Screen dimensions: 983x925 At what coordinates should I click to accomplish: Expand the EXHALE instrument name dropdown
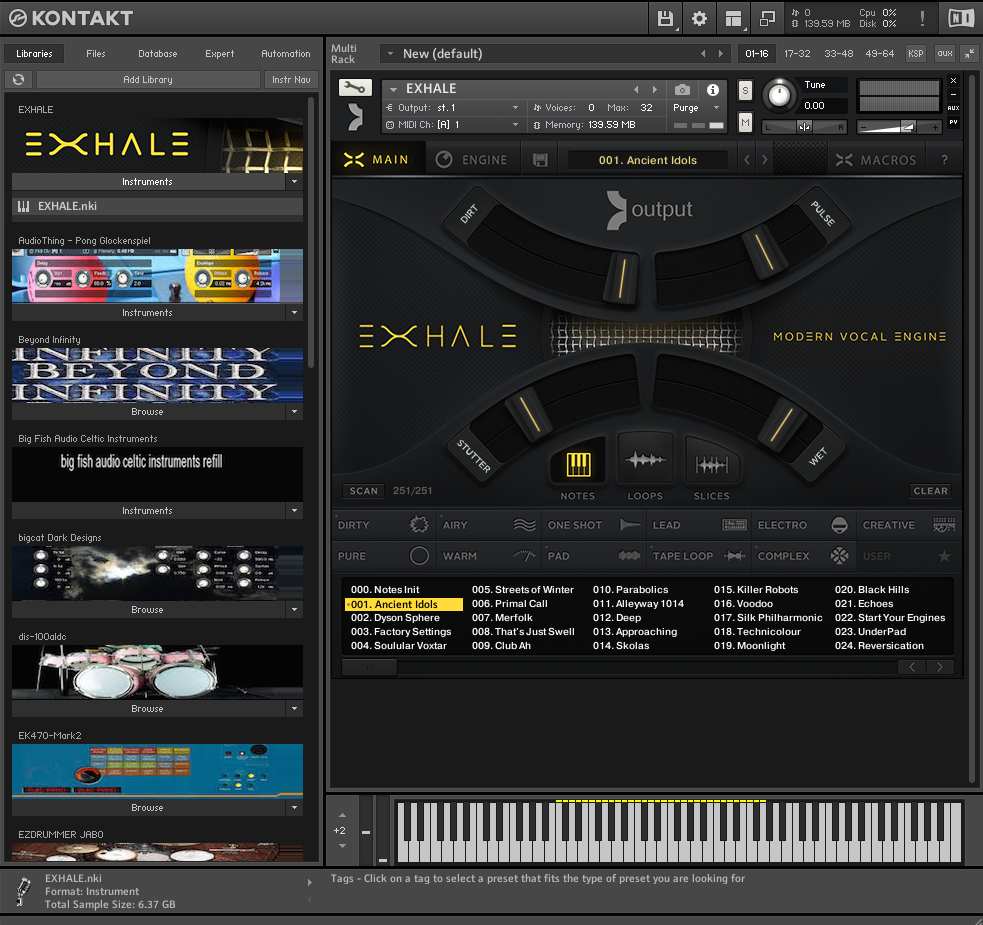pos(394,90)
